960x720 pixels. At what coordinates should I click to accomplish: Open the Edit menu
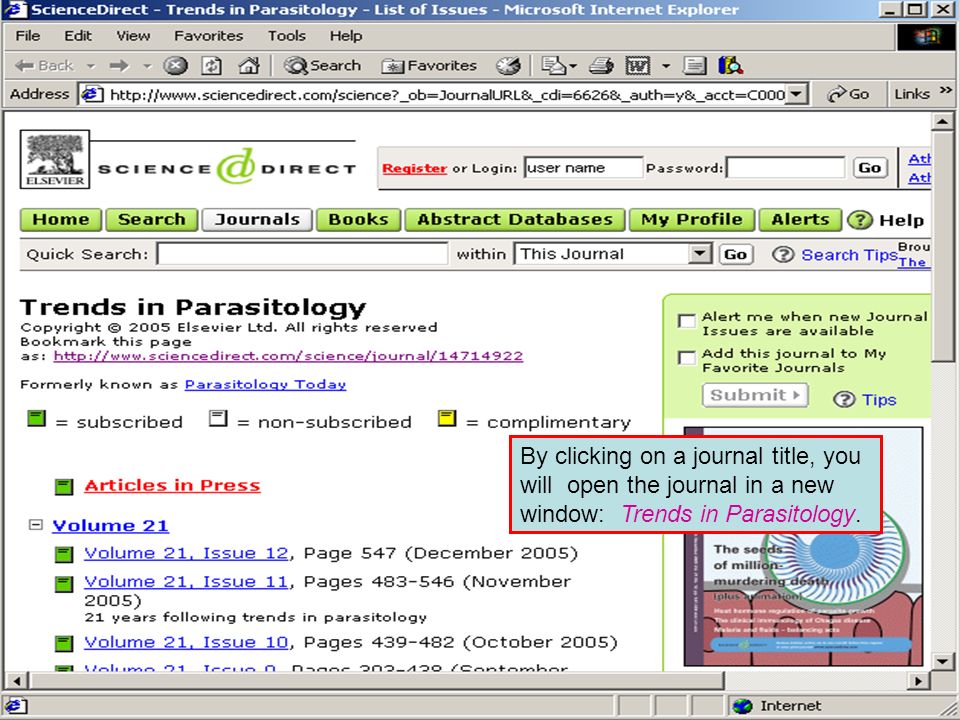coord(78,36)
